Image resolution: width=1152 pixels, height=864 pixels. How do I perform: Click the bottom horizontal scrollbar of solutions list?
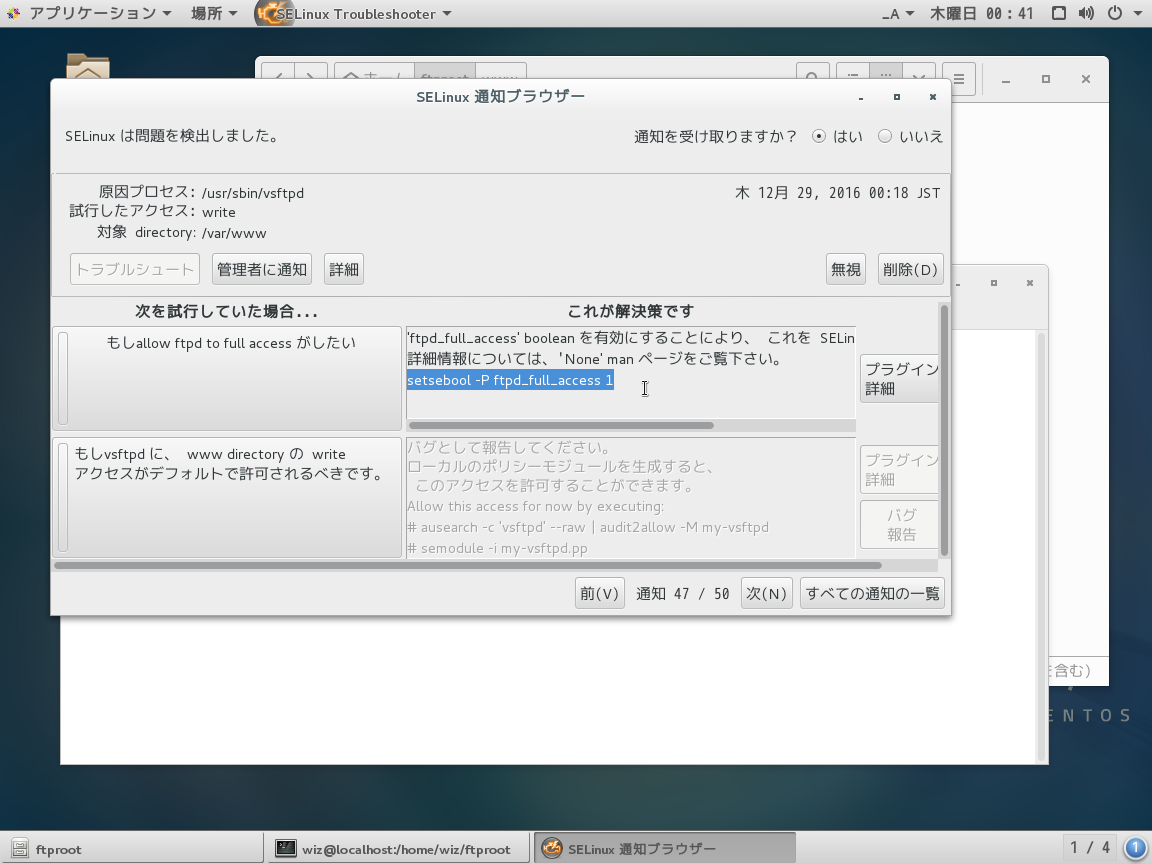(x=467, y=566)
